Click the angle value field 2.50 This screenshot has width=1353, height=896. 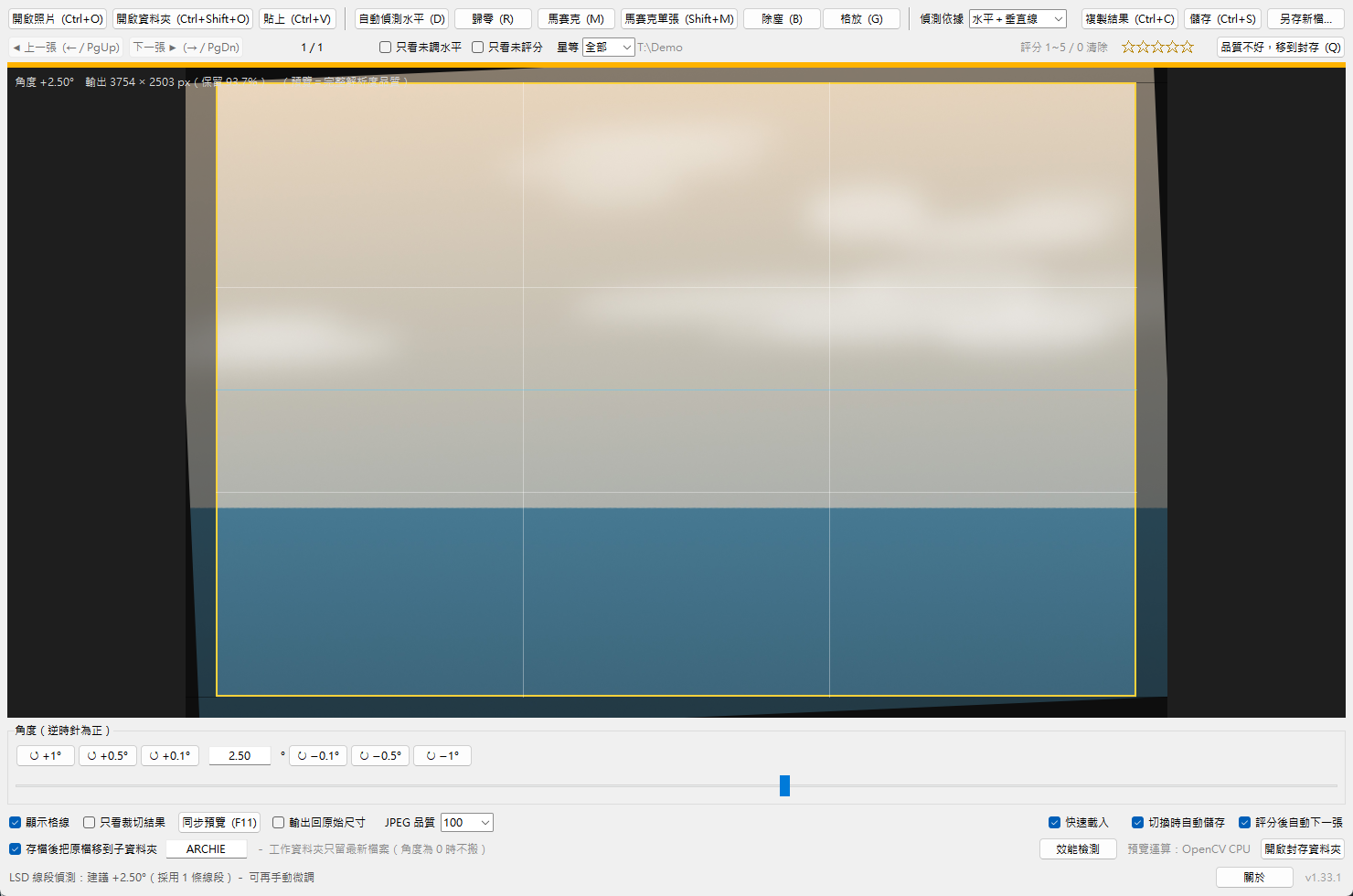(x=240, y=755)
